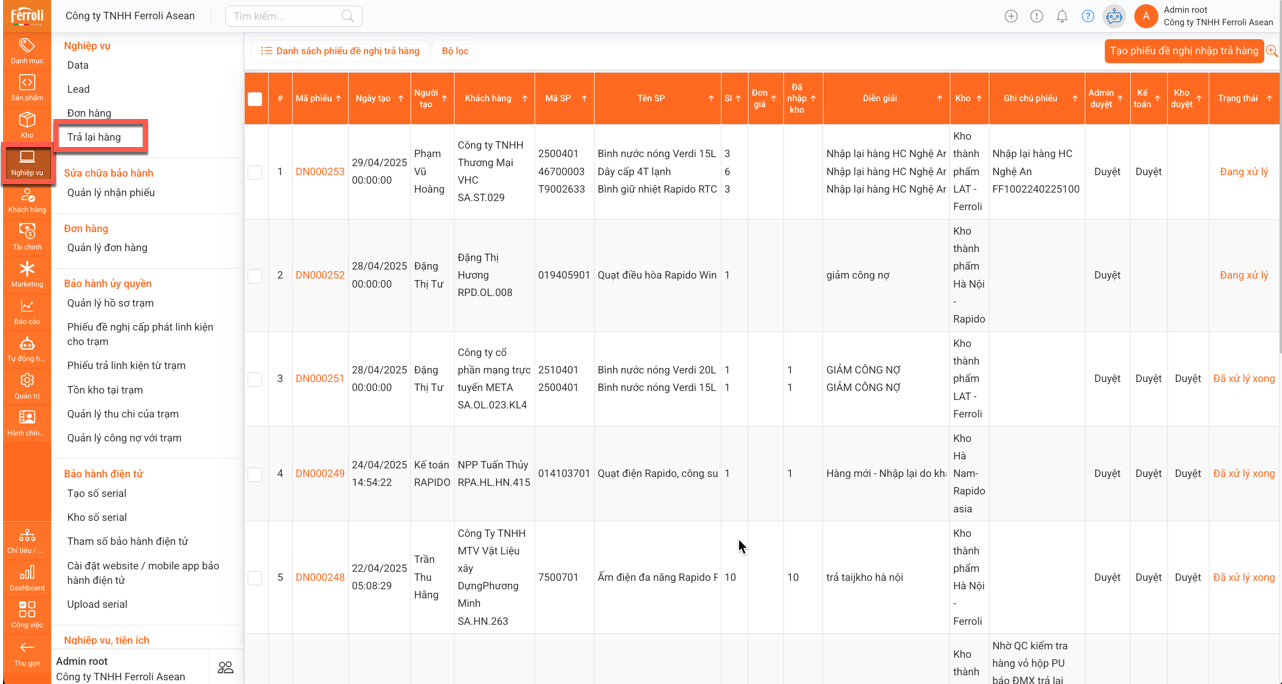The height and width of the screenshot is (684, 1282).
Task: Open voucher link DN000249
Action: [320, 474]
